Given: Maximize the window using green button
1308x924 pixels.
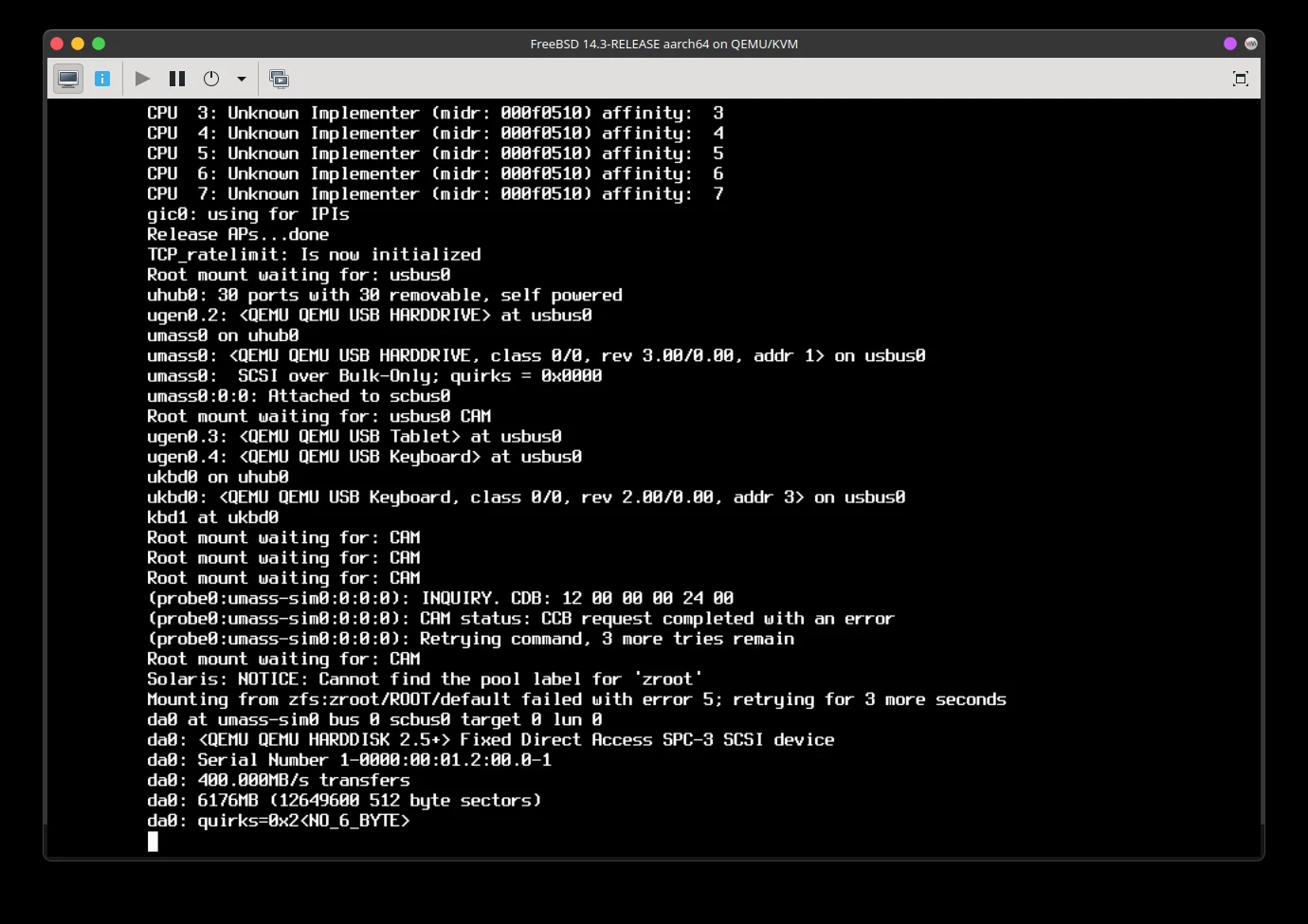Looking at the screenshot, I should (99, 44).
